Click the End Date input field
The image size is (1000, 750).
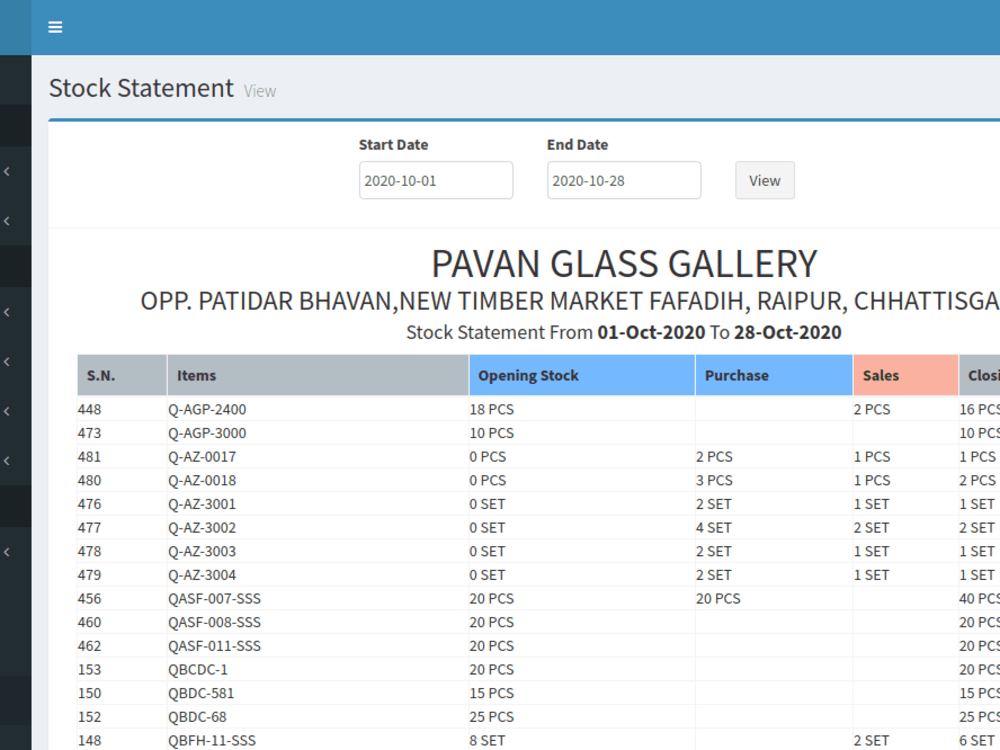pos(624,180)
